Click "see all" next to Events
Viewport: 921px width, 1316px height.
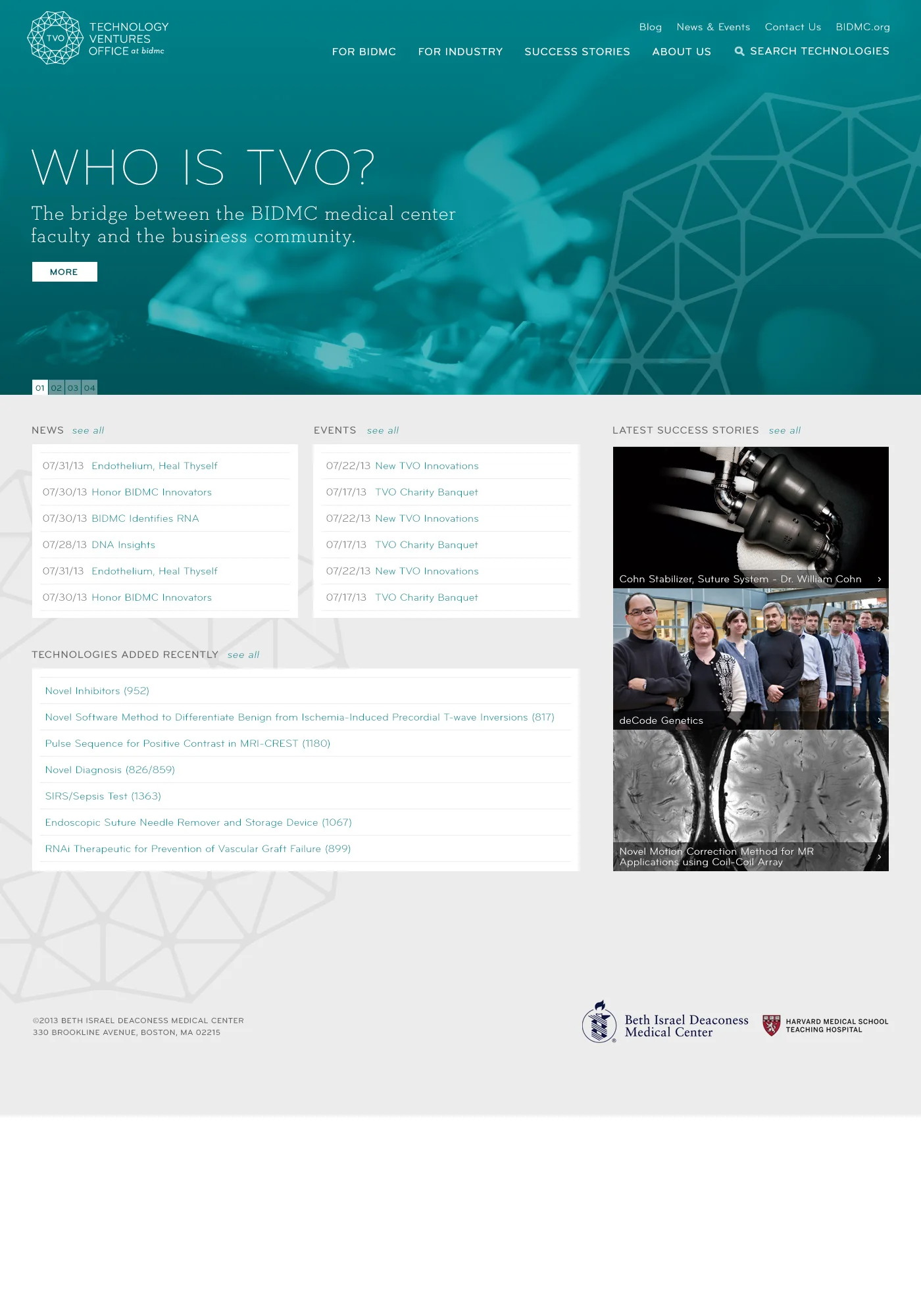(x=383, y=430)
